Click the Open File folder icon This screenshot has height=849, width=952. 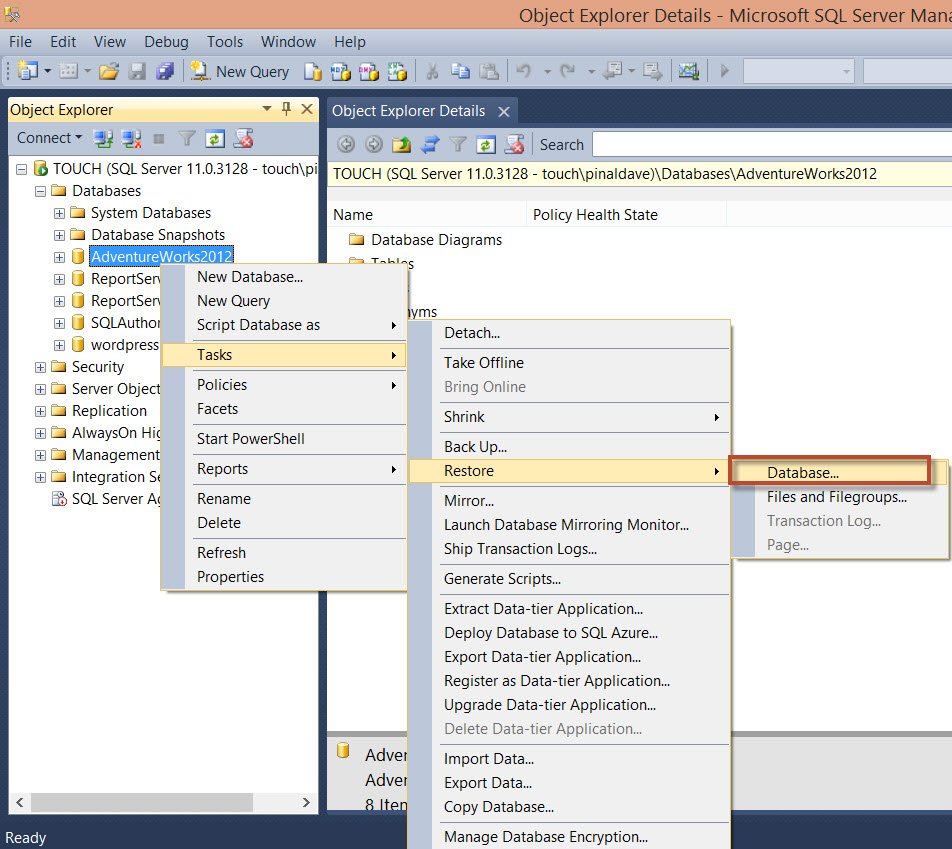tap(109, 72)
